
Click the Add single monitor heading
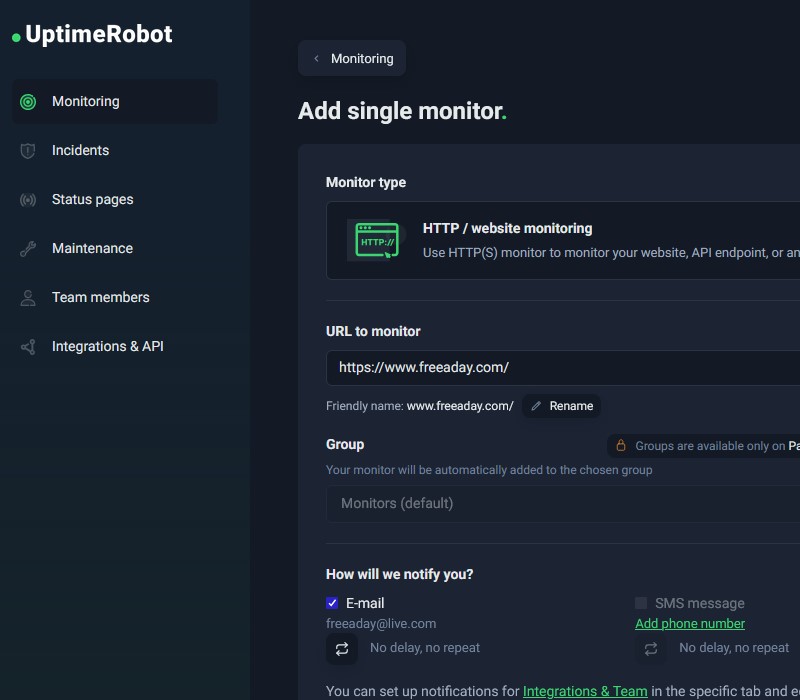(402, 111)
